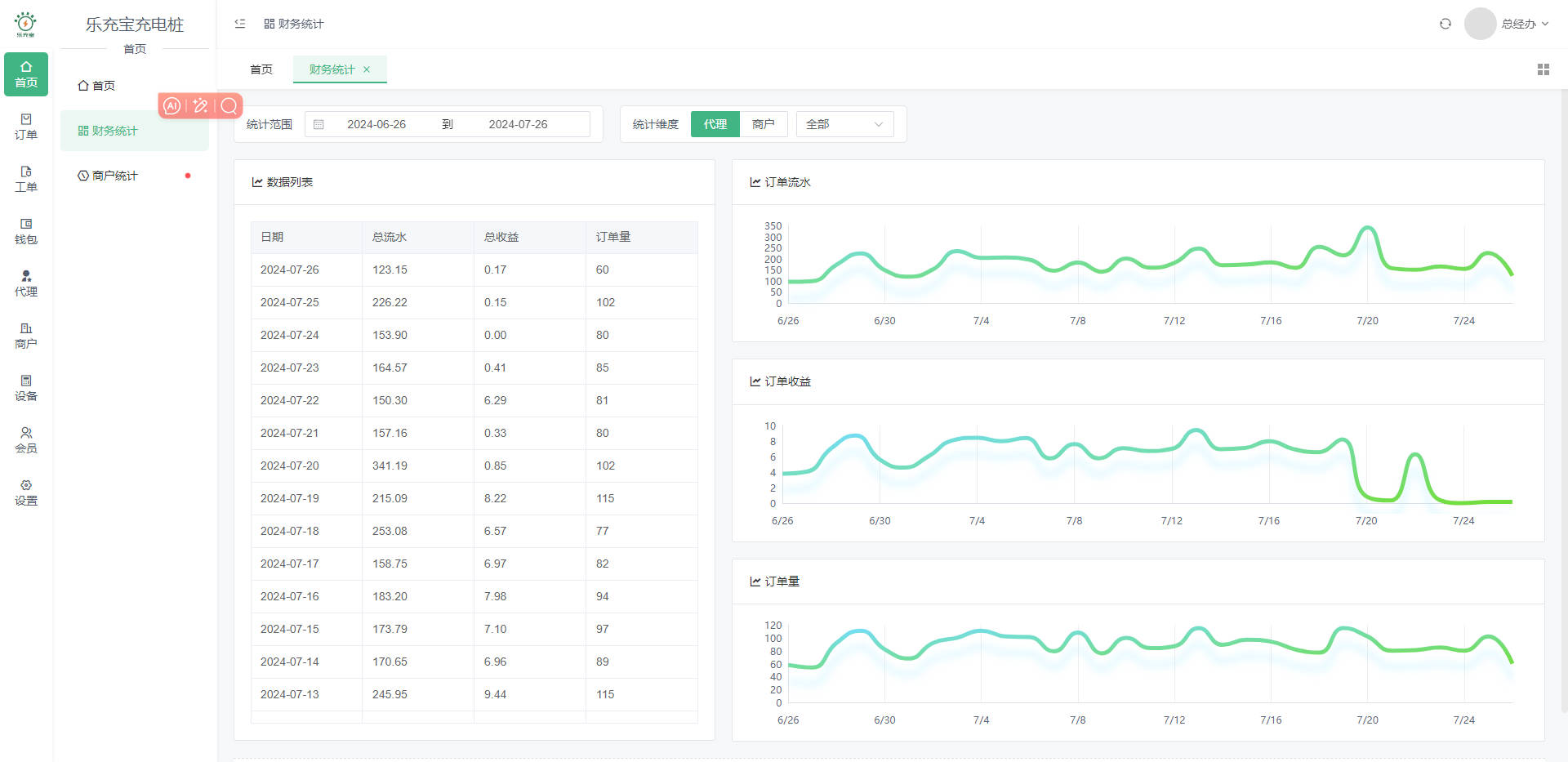Image resolution: width=1568 pixels, height=762 pixels.
Task: Open the 会员 members sidebar section
Action: (x=26, y=440)
